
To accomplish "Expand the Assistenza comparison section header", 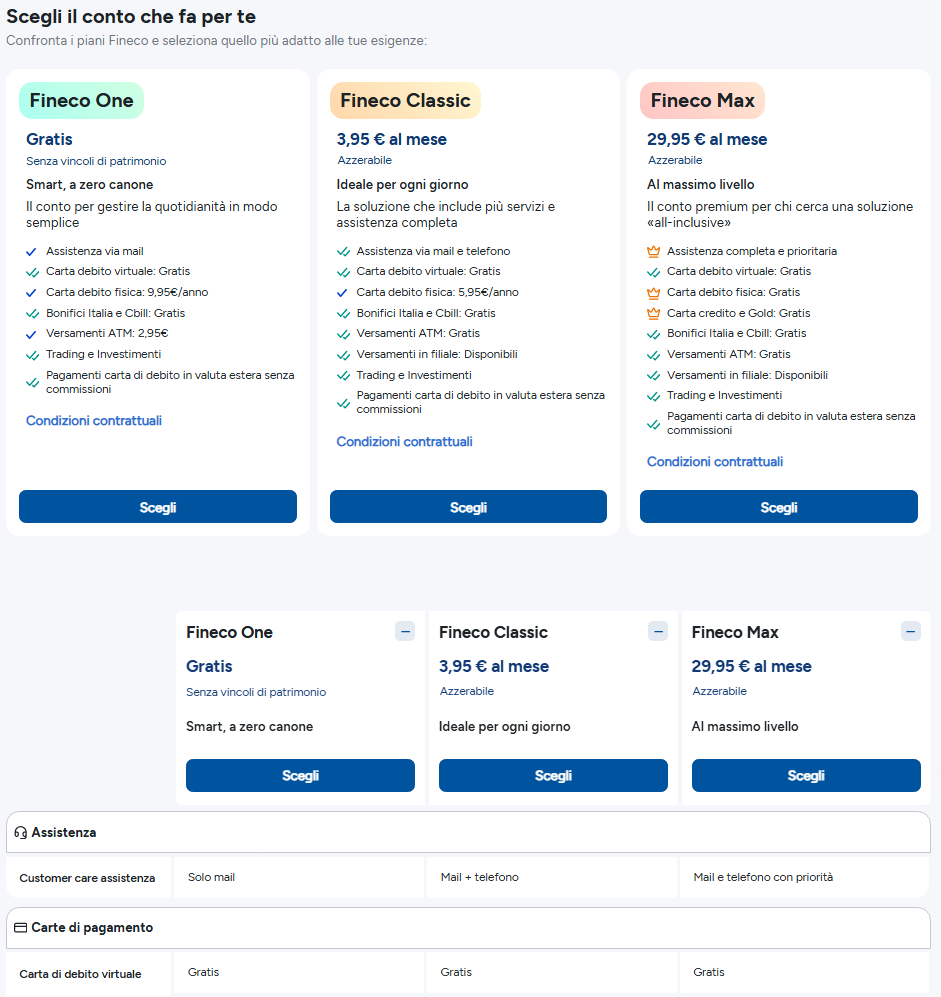I will pos(468,832).
